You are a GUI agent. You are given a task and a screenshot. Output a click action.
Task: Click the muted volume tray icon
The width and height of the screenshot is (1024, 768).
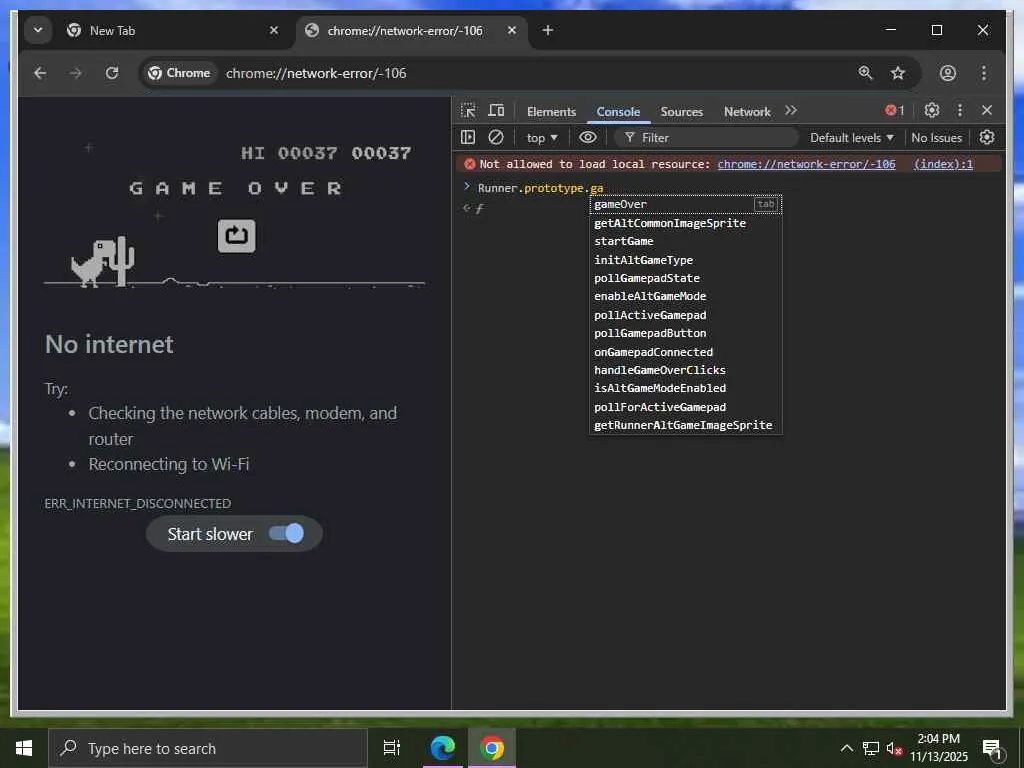tap(894, 748)
